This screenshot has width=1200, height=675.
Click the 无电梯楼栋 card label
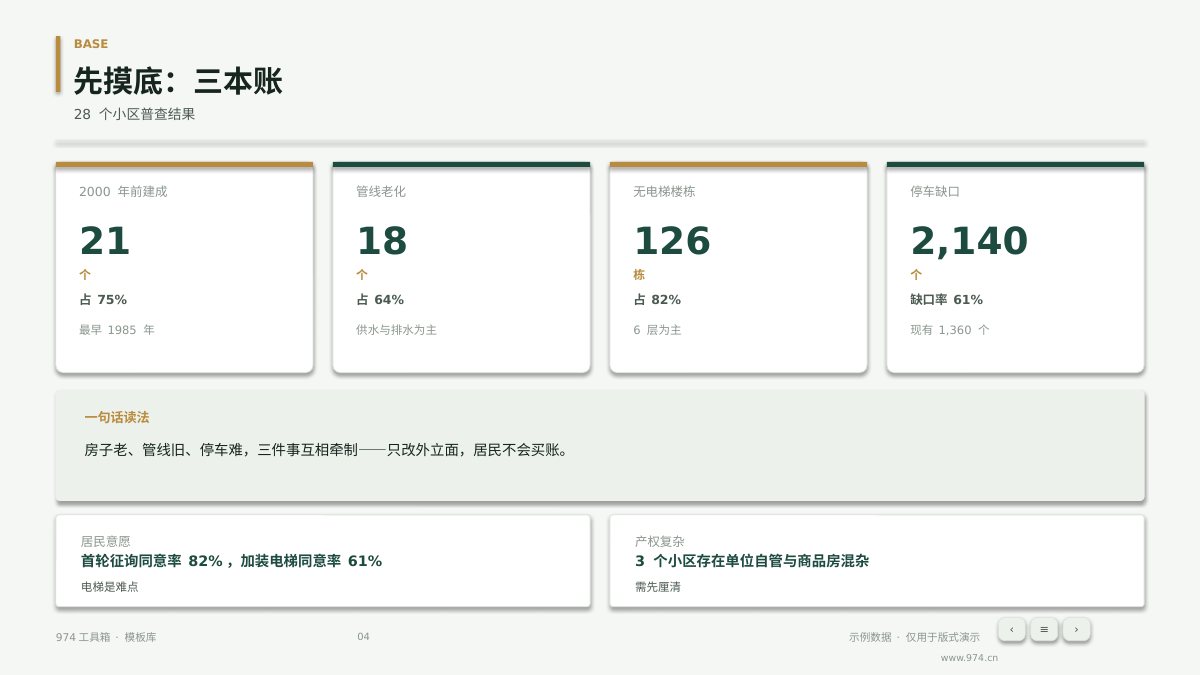click(664, 191)
